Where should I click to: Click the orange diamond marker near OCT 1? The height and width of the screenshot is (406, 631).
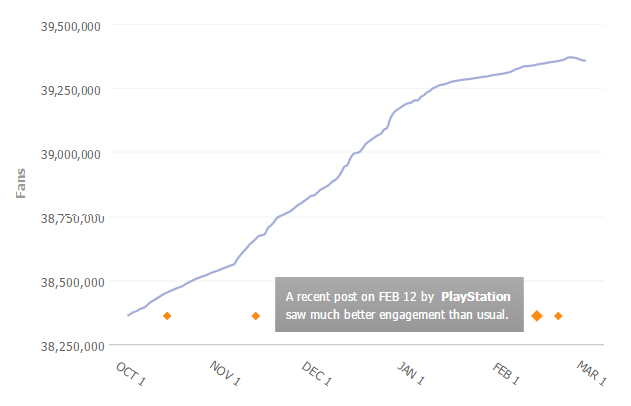[167, 316]
